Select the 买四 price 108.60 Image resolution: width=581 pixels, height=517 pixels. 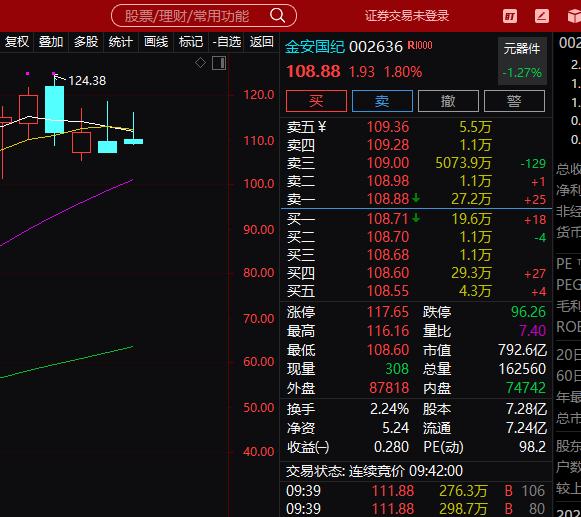click(x=388, y=273)
